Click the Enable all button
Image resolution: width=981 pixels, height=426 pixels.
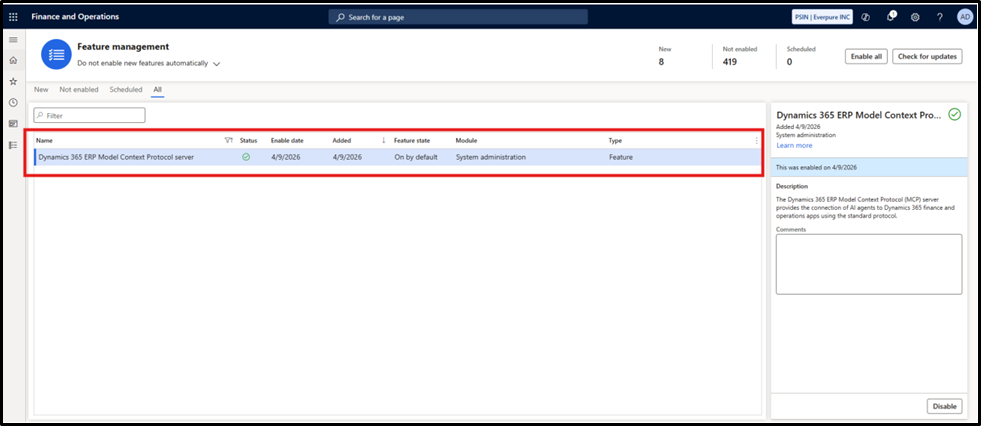tap(866, 56)
